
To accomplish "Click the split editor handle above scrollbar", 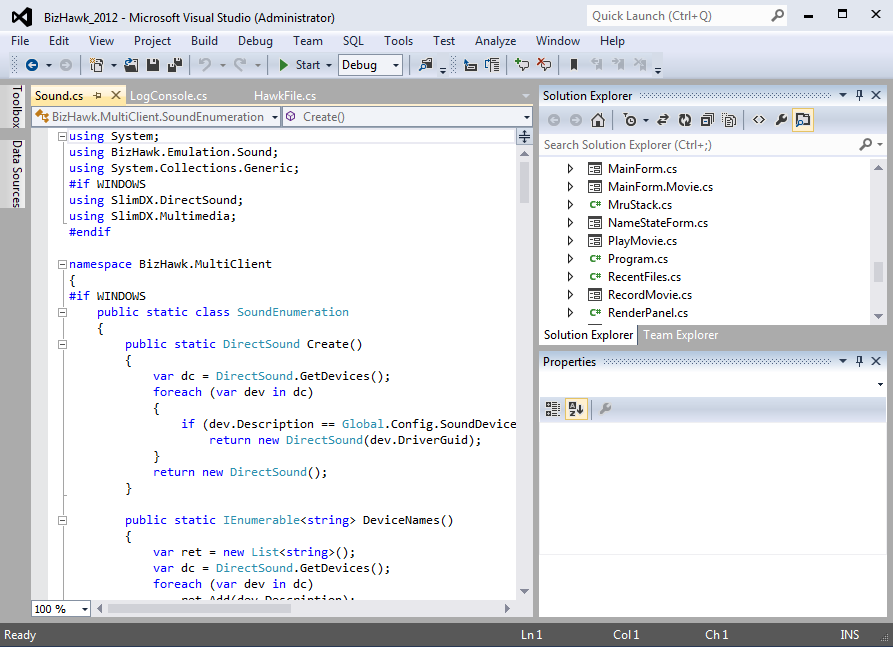I will 524,137.
